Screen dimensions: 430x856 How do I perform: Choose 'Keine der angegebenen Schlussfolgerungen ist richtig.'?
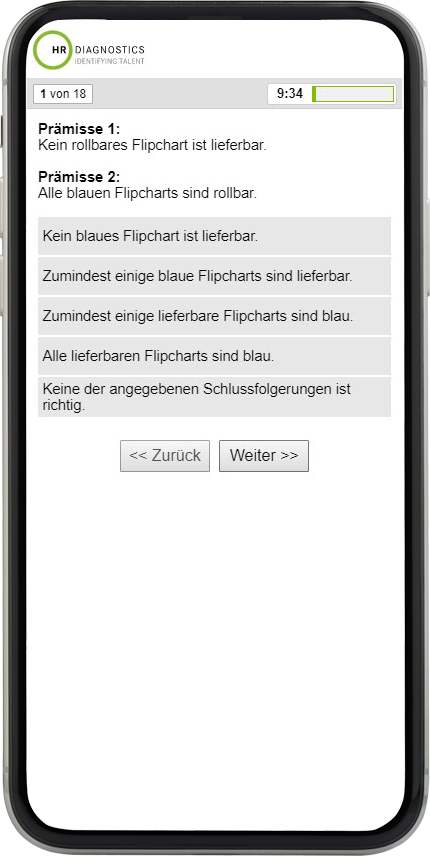click(214, 397)
